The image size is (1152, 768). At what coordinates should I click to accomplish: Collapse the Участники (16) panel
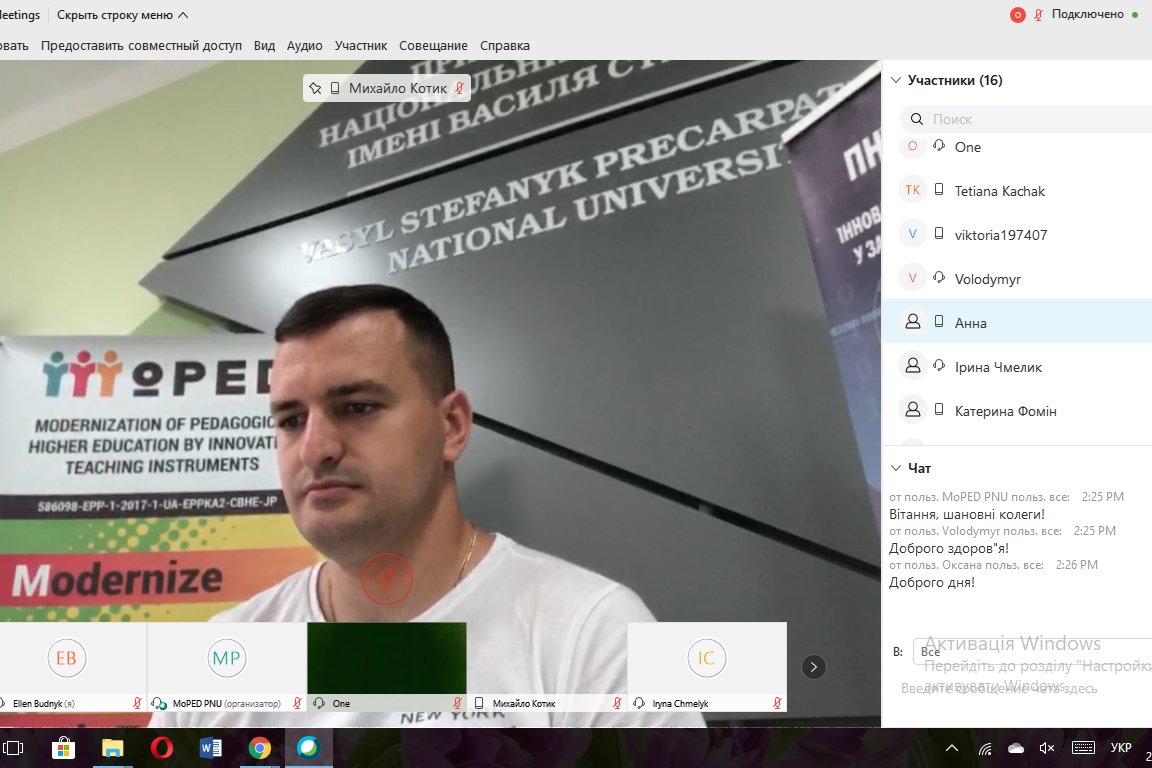click(x=896, y=80)
